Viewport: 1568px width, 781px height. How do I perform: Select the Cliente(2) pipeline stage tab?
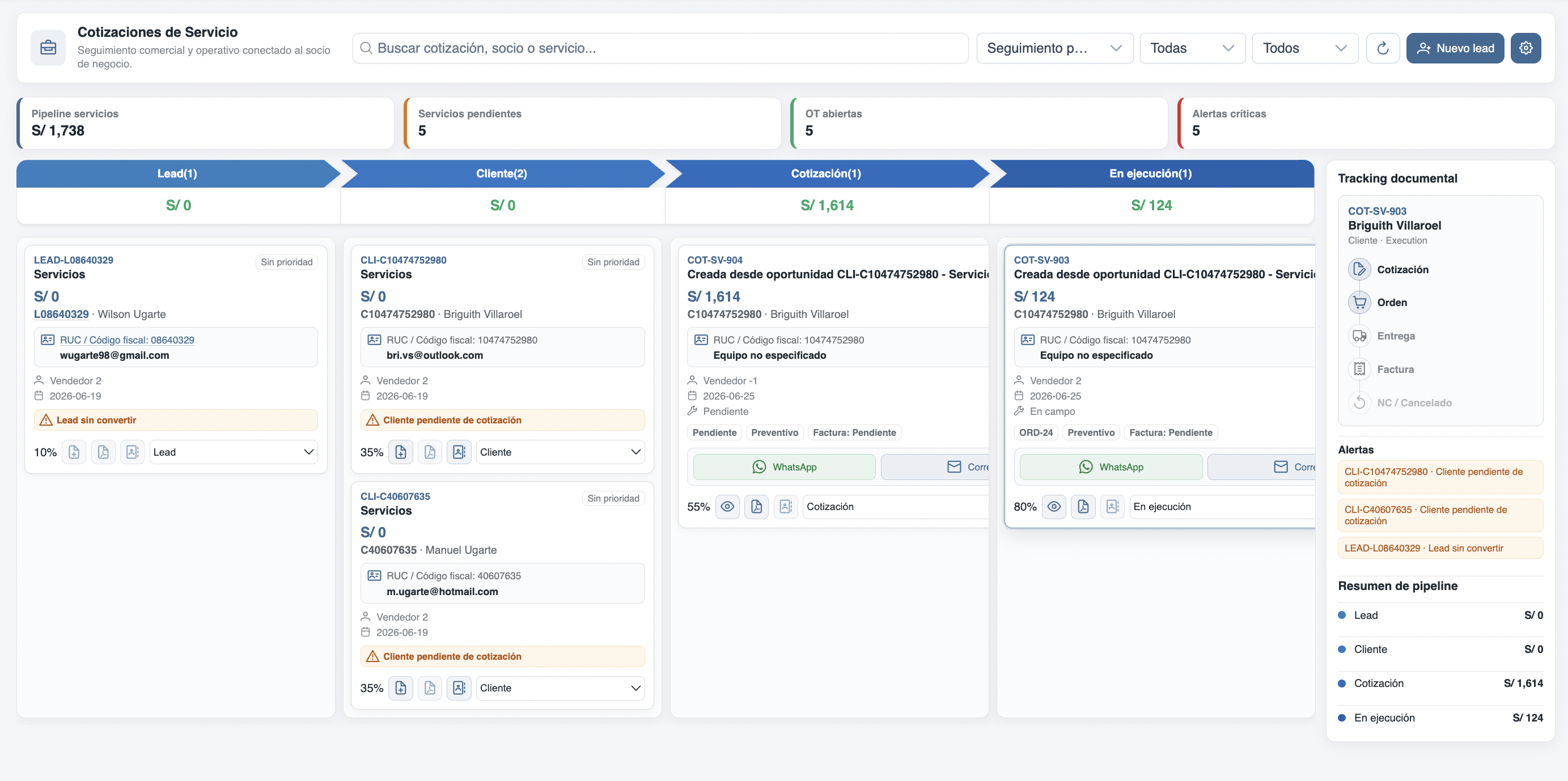click(x=502, y=173)
